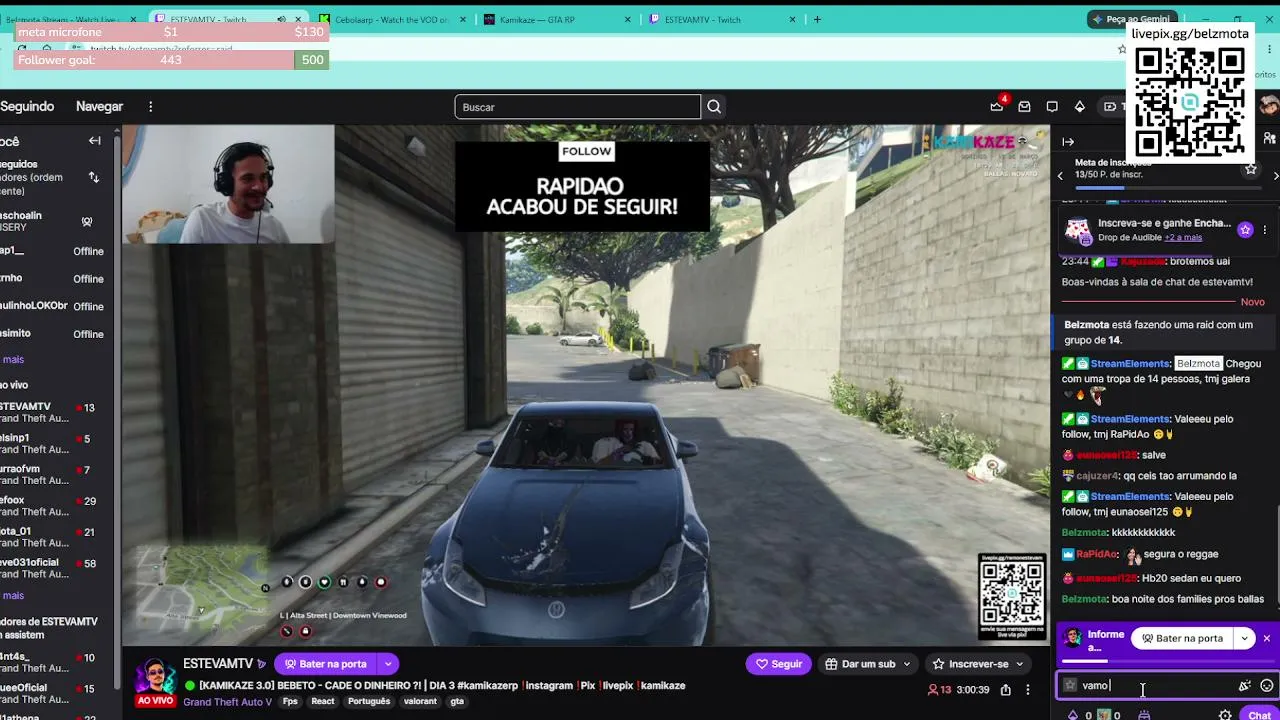Click the StreamElements name in Belzmota raid message
Screen dimensions: 1280x720
pos(1130,364)
